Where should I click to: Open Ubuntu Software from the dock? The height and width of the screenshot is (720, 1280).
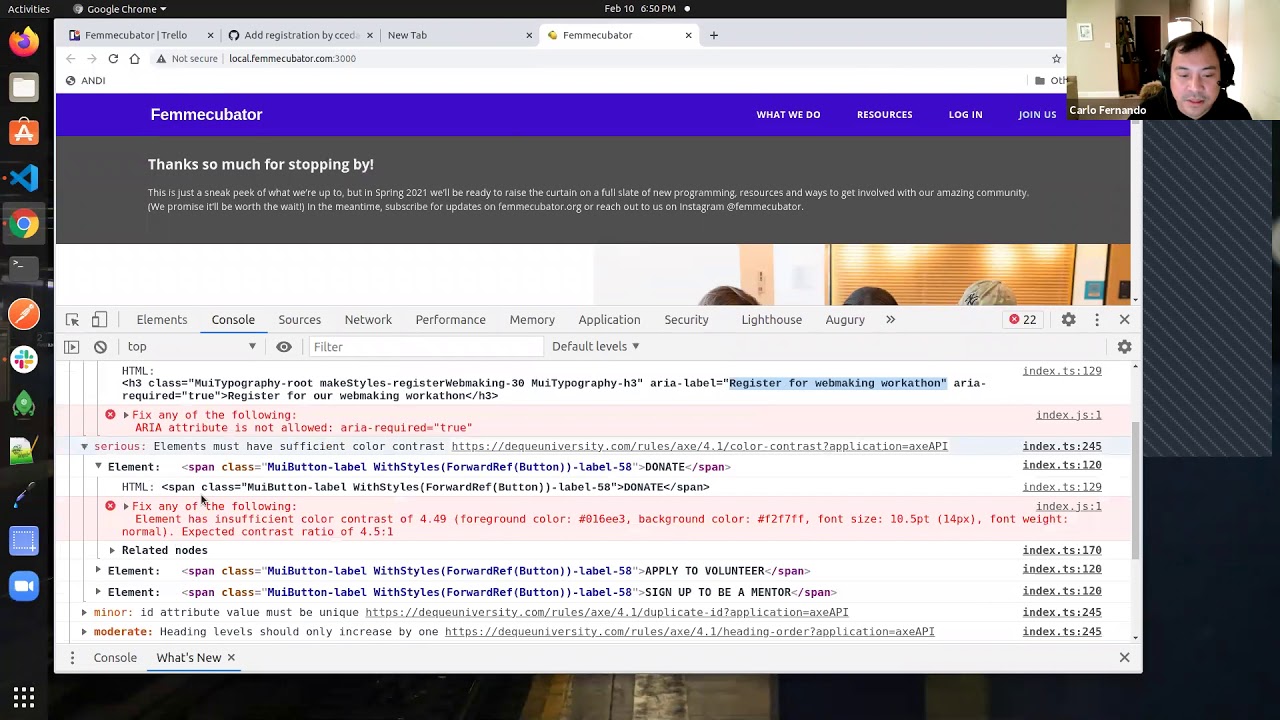click(x=24, y=133)
